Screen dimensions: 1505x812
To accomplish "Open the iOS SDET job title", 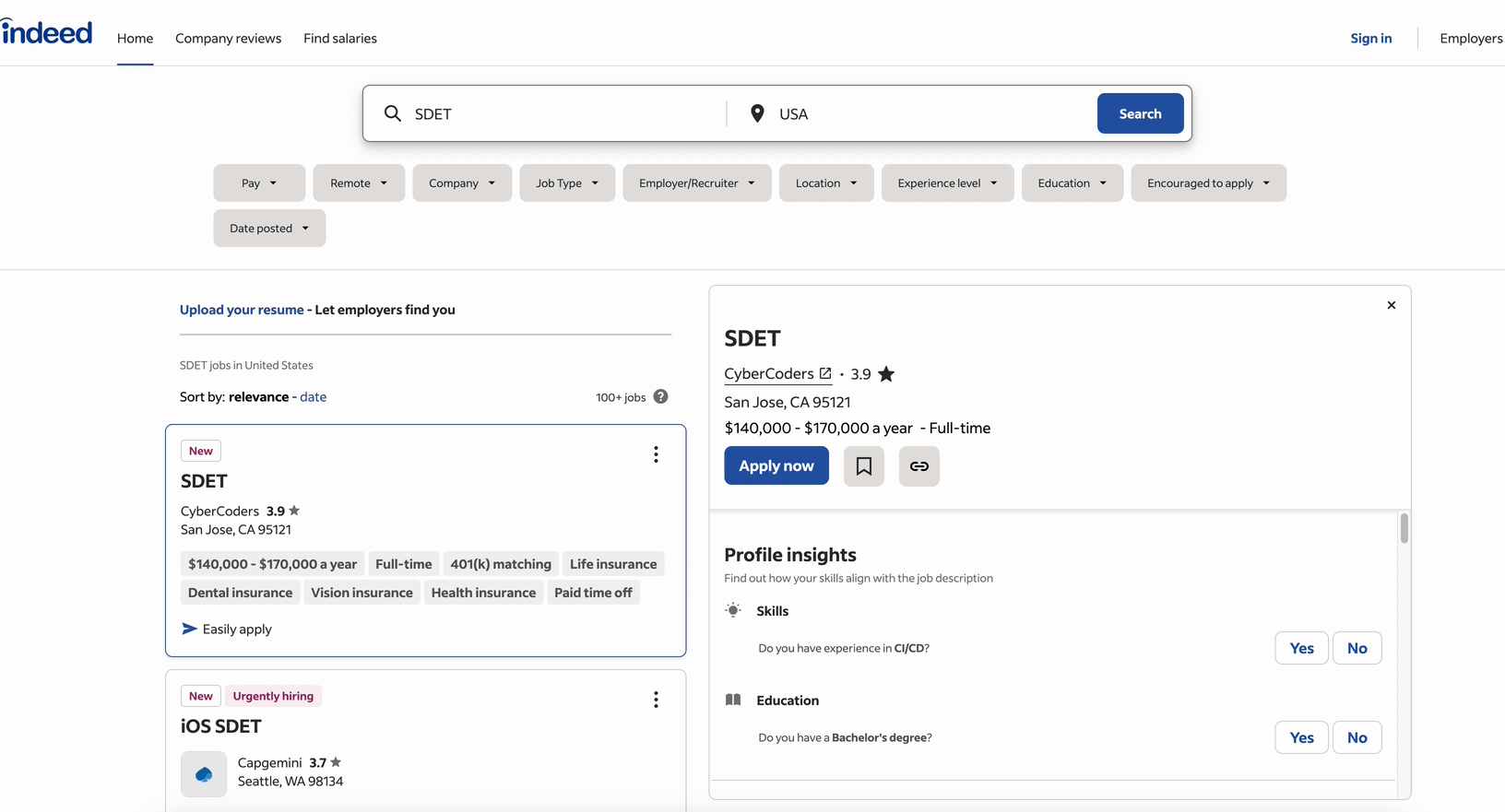I will pos(220,726).
